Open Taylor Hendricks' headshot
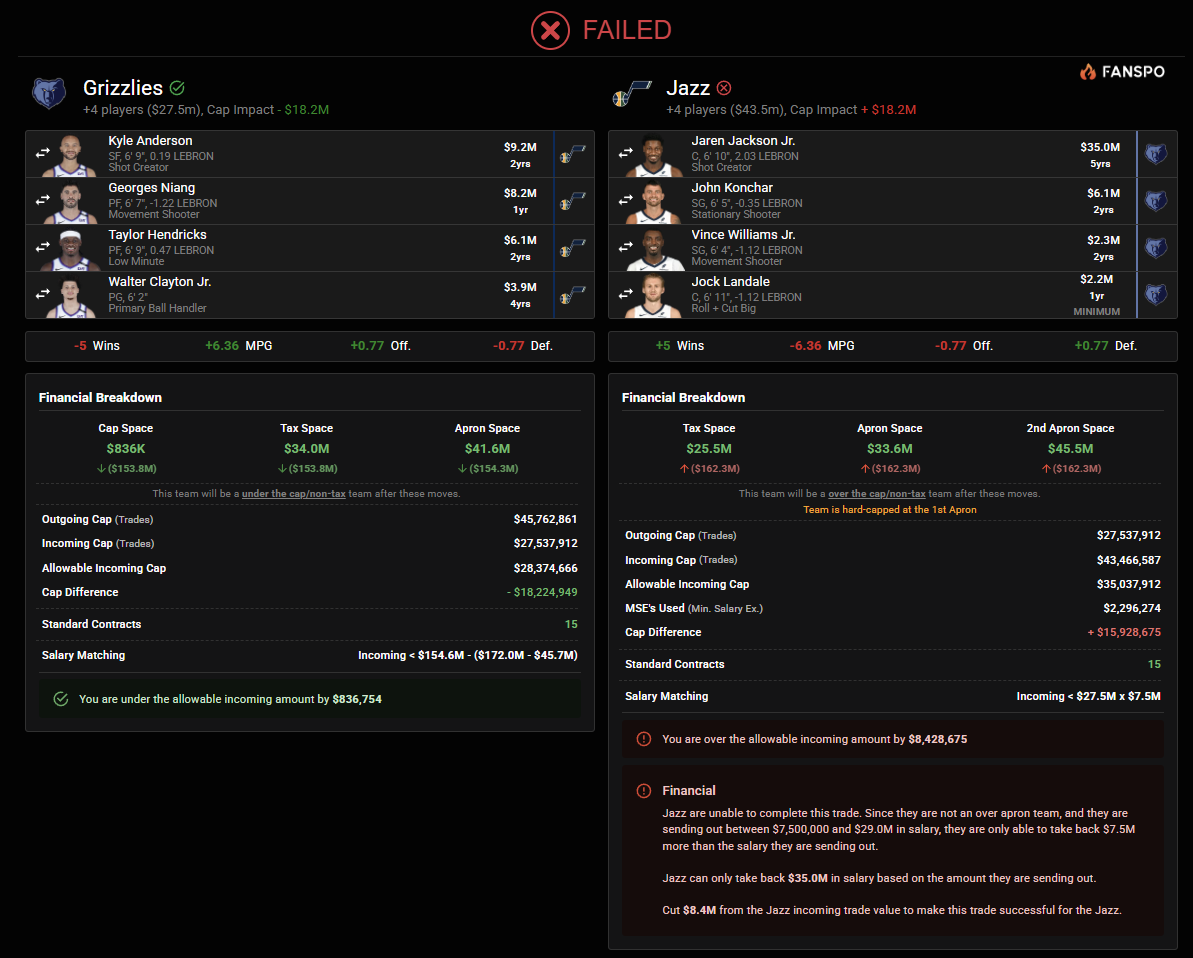This screenshot has width=1193, height=958. coord(71,249)
